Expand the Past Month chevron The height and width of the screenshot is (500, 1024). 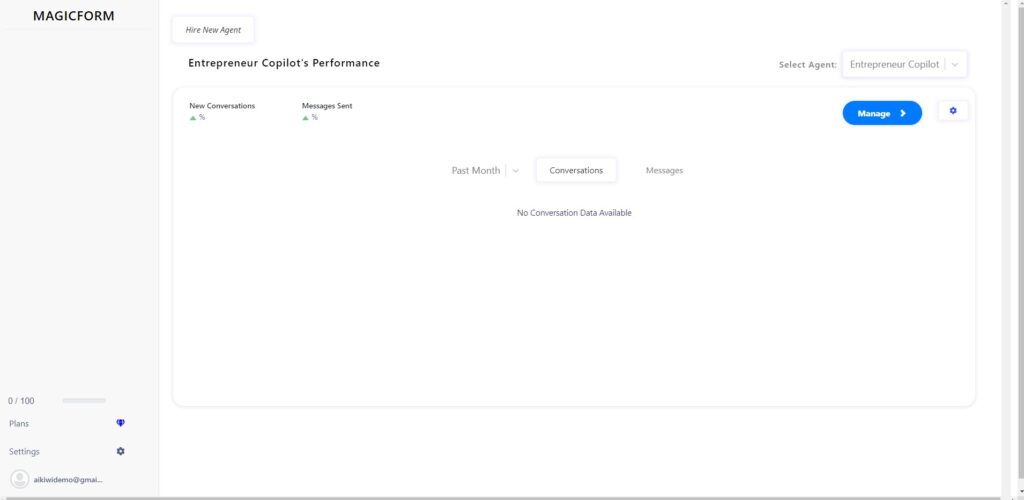(x=515, y=171)
